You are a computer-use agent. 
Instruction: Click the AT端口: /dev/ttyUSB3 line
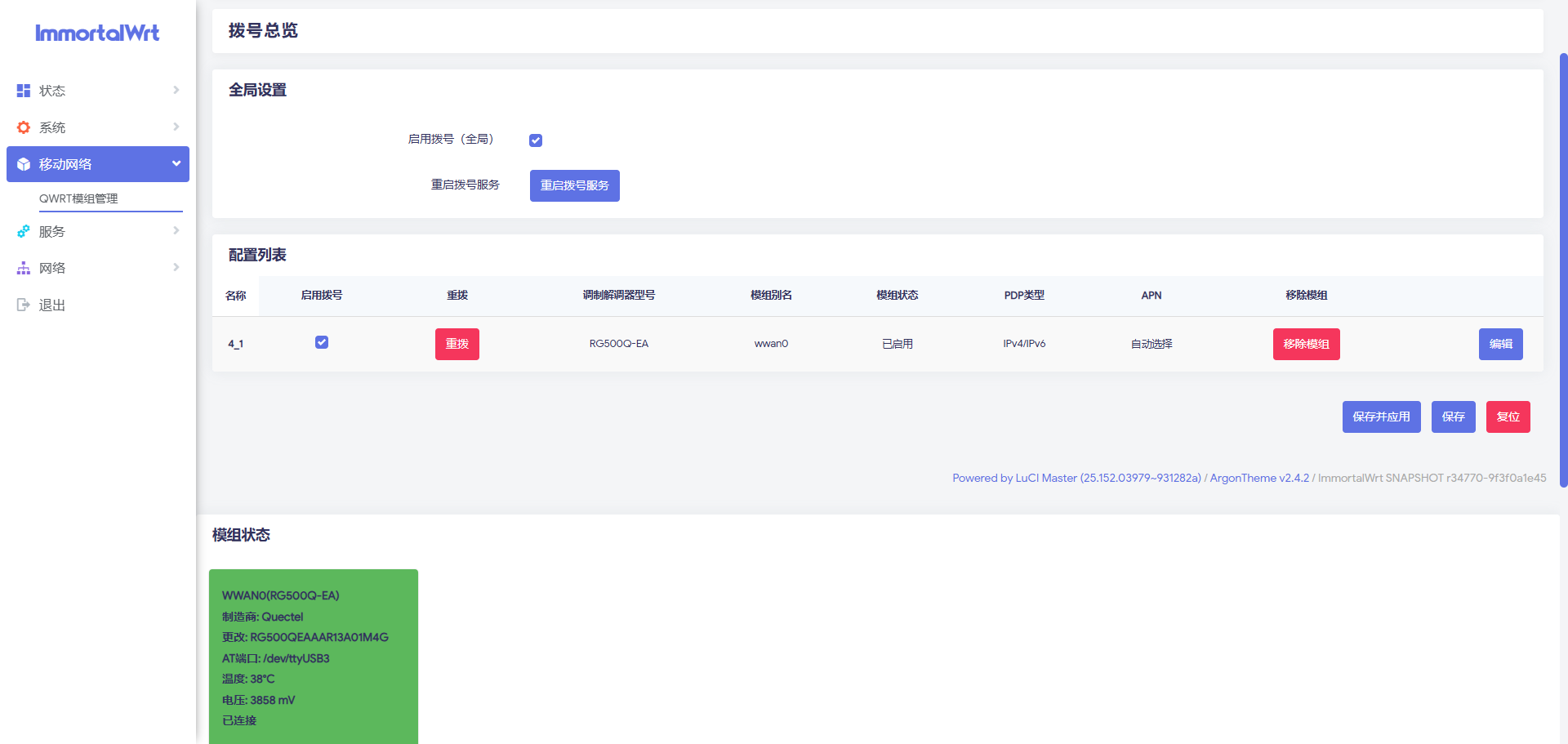click(x=276, y=658)
